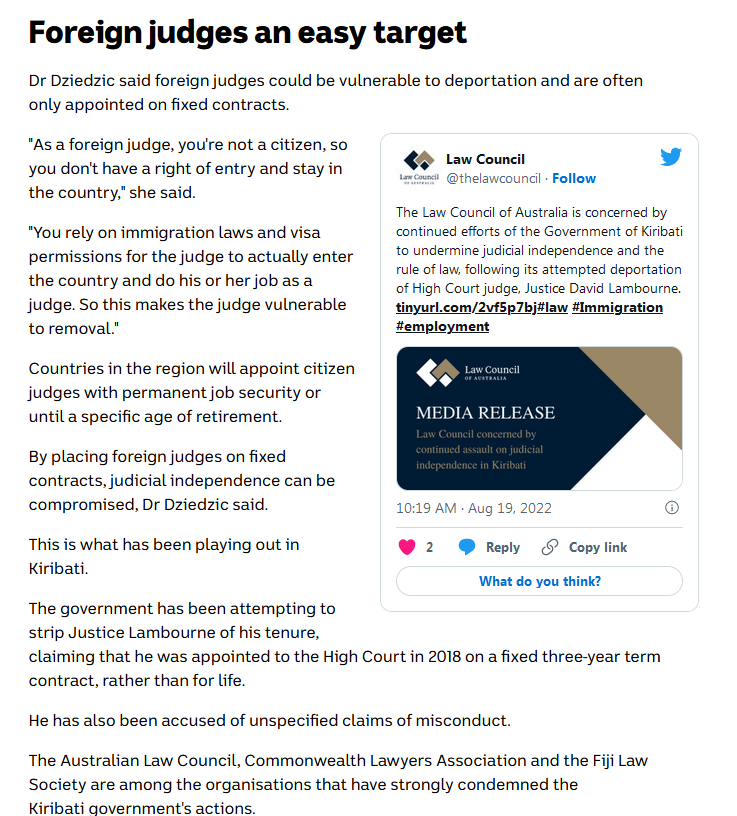Click the Reply speech bubble icon
Viewport: 737px width, 816px height.
pos(467,547)
